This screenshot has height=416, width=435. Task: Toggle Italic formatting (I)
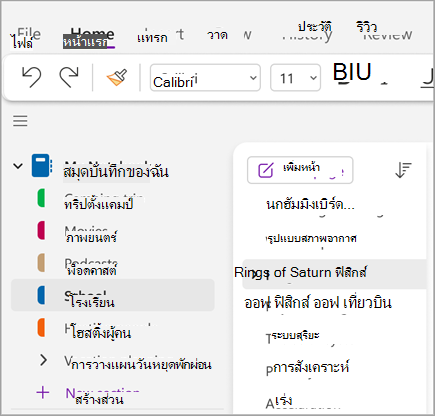click(x=350, y=72)
